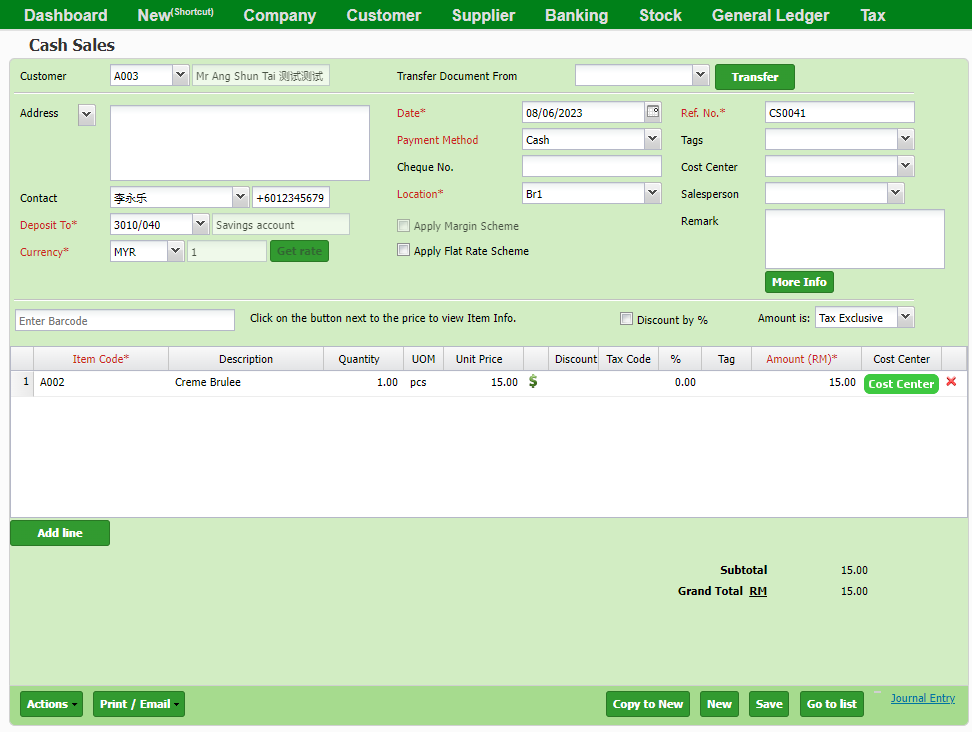
Task: Toggle the Discount by % checkbox
Action: click(626, 317)
